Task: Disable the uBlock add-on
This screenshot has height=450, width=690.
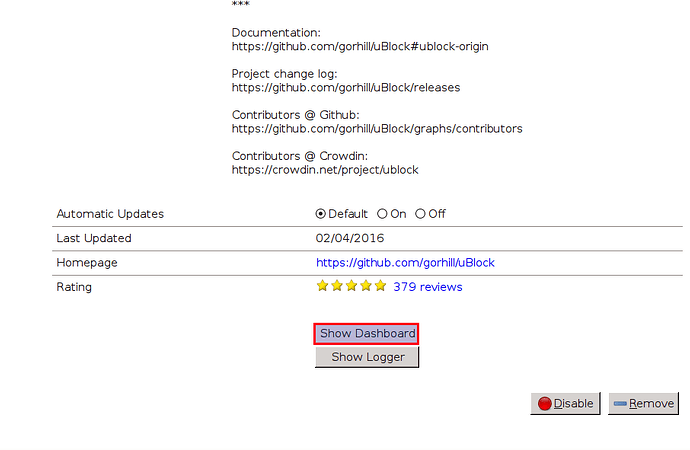Action: (x=565, y=404)
